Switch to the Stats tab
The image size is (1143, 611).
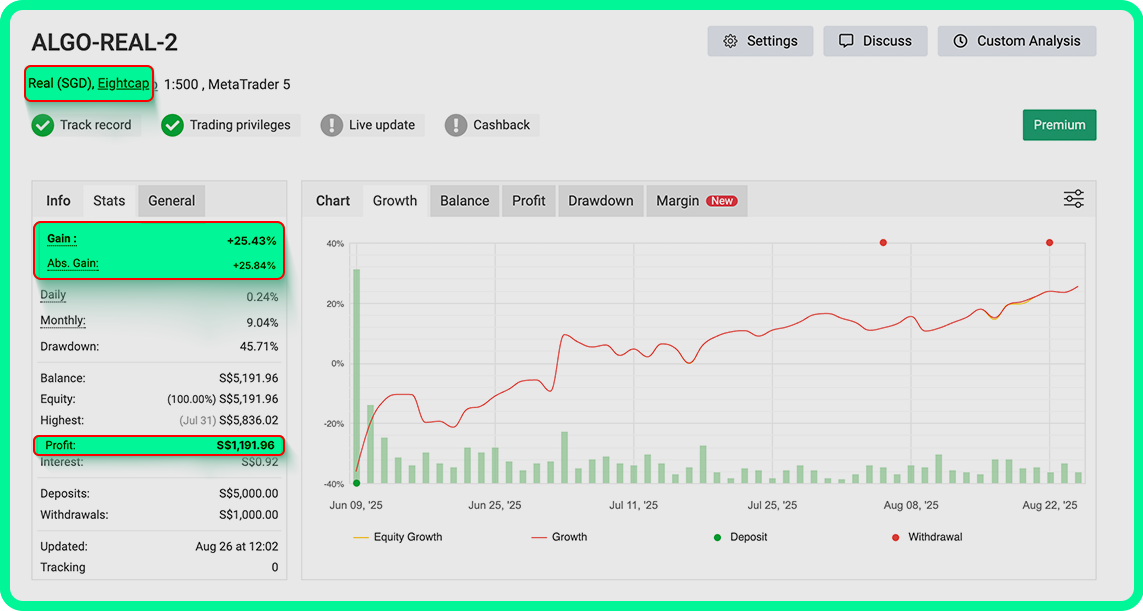point(109,200)
